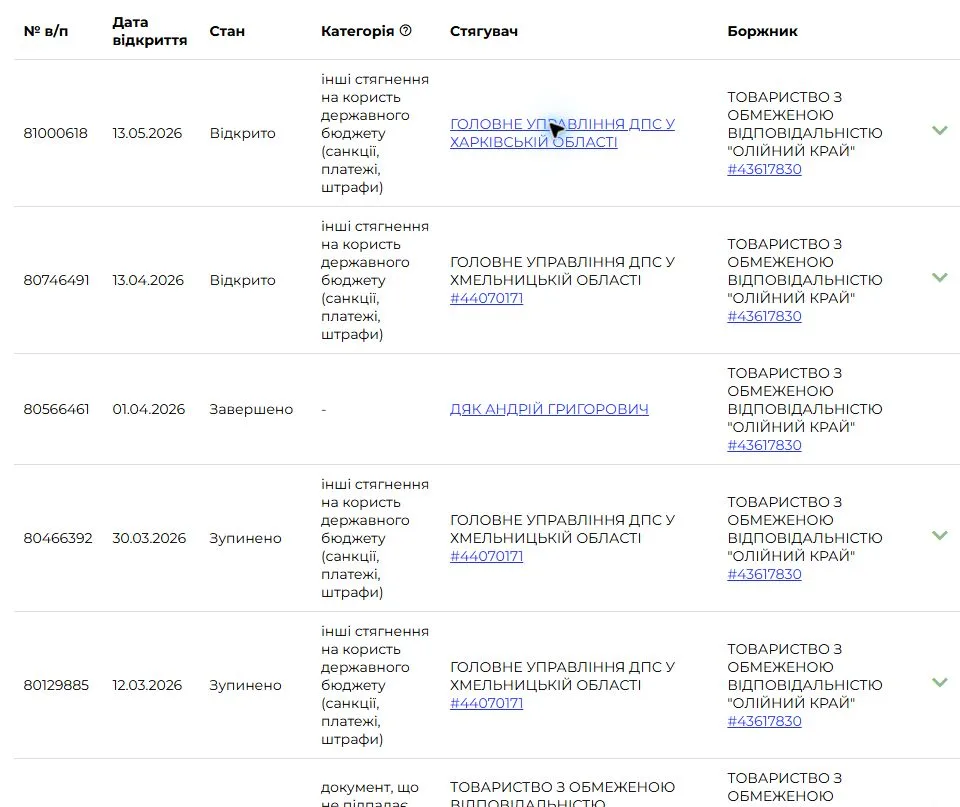Open debtor code #43617830 in row 80746491

764,316
